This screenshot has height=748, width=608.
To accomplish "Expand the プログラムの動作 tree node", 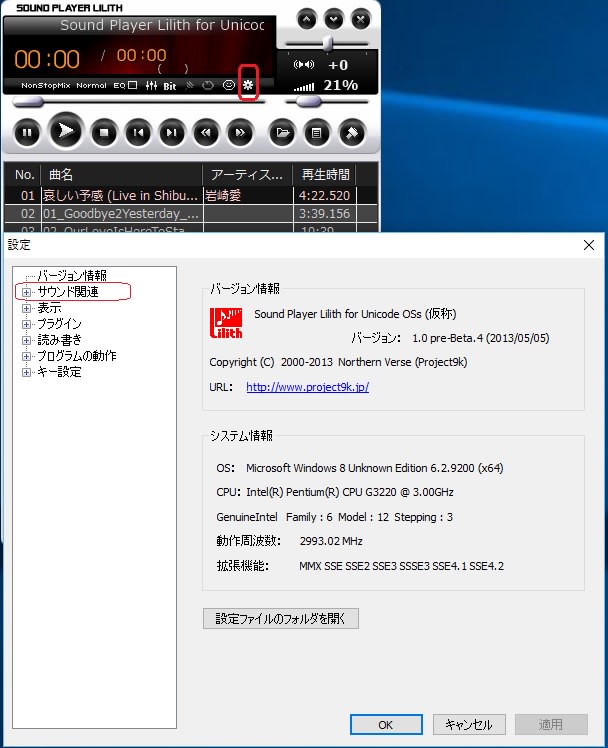I will coord(27,356).
